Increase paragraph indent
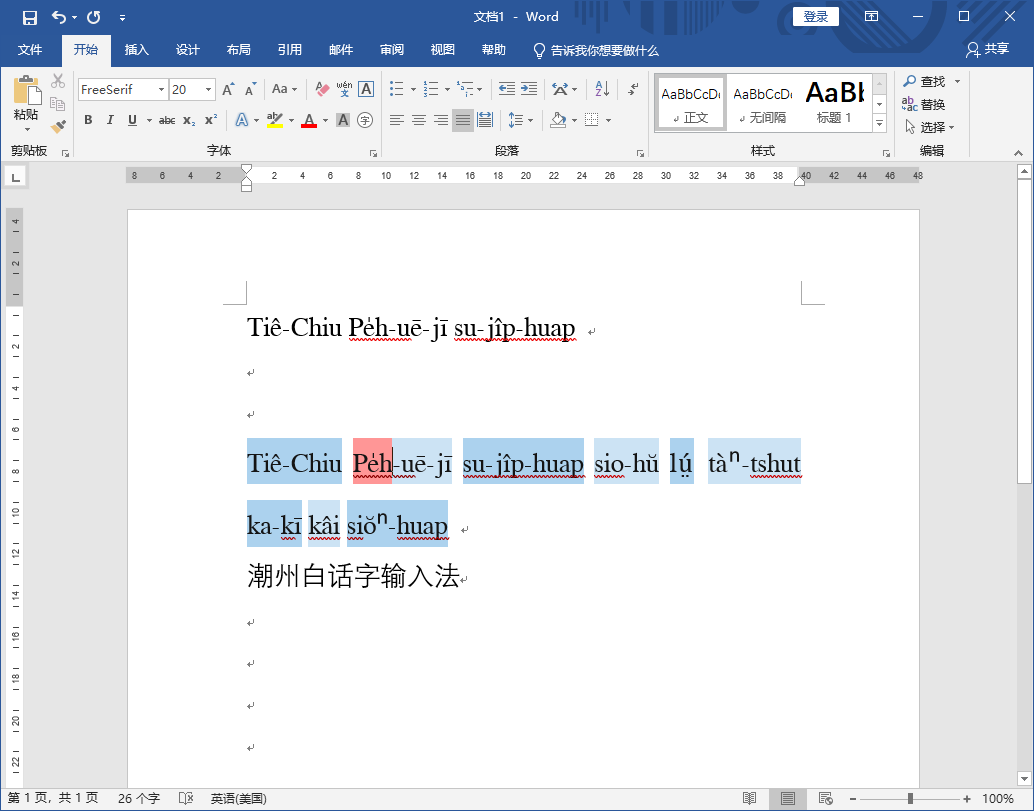The image size is (1034, 811). tap(529, 89)
